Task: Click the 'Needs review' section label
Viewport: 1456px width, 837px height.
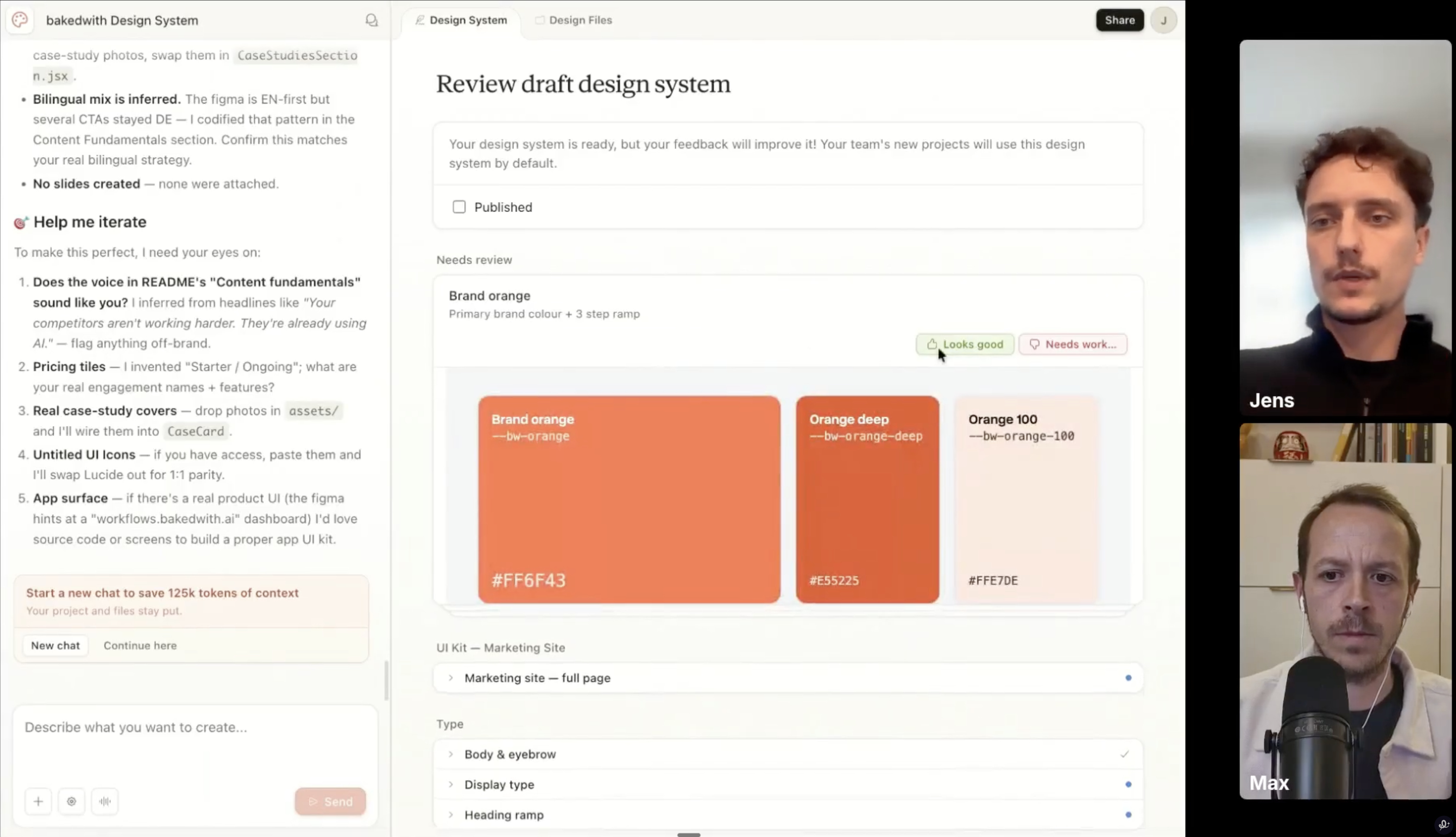Action: coord(474,260)
